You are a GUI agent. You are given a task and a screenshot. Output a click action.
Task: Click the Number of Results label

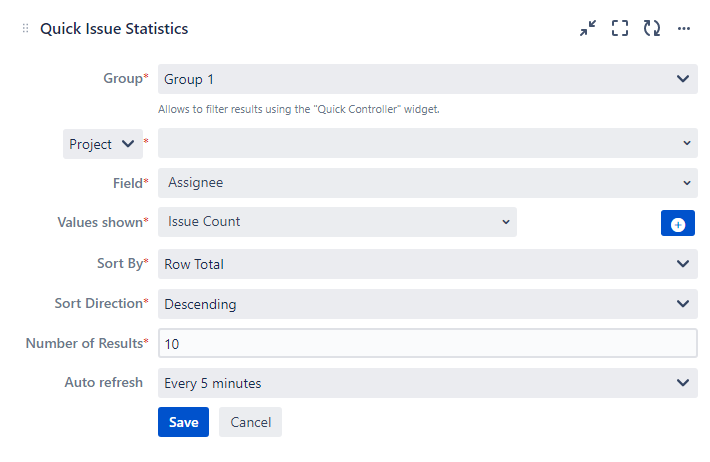(85, 344)
